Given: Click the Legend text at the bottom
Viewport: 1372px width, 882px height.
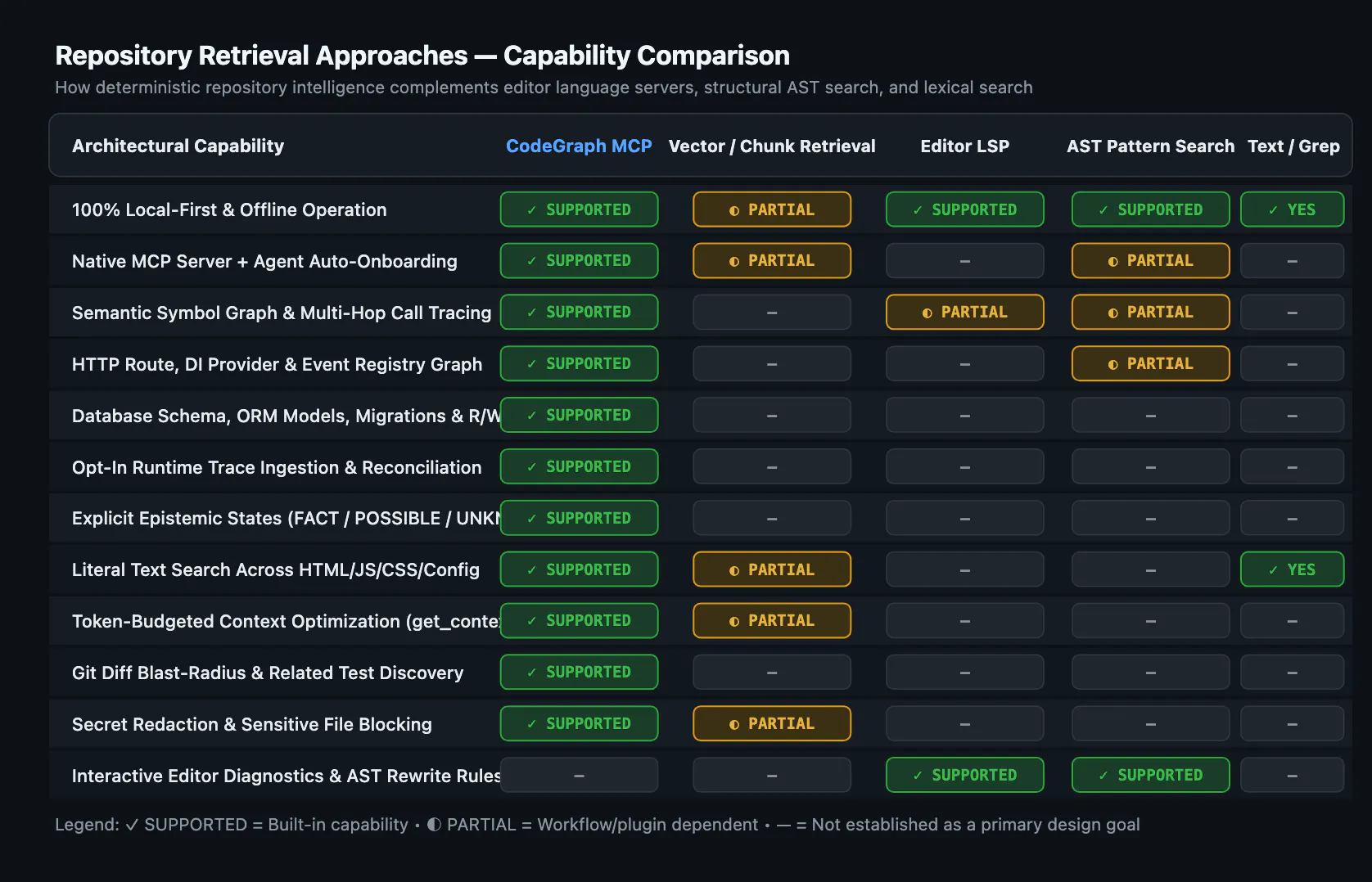Looking at the screenshot, I should point(597,825).
